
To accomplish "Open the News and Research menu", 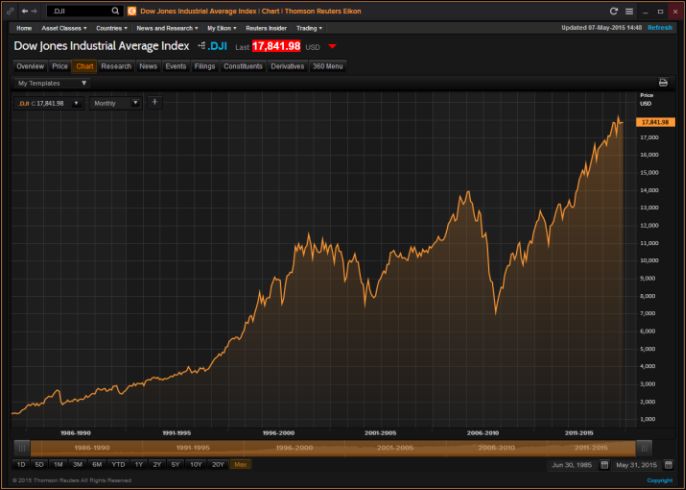I will click(167, 28).
